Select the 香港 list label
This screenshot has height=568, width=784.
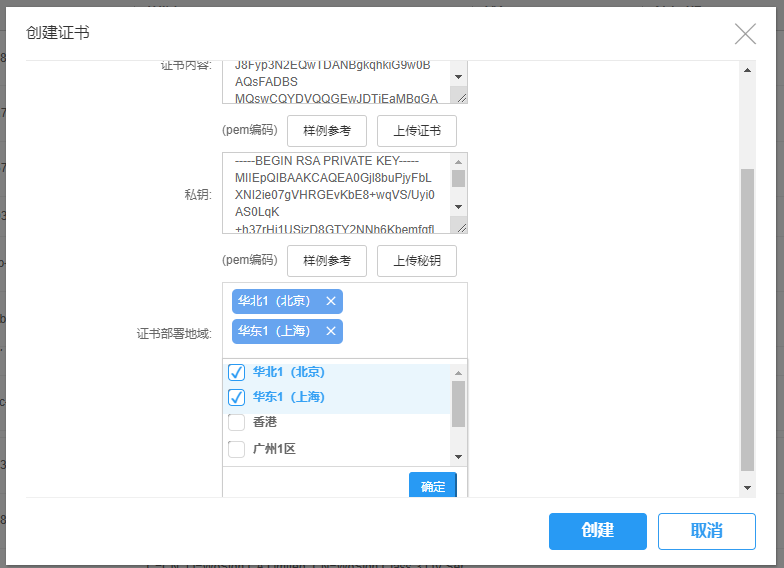(x=264, y=422)
